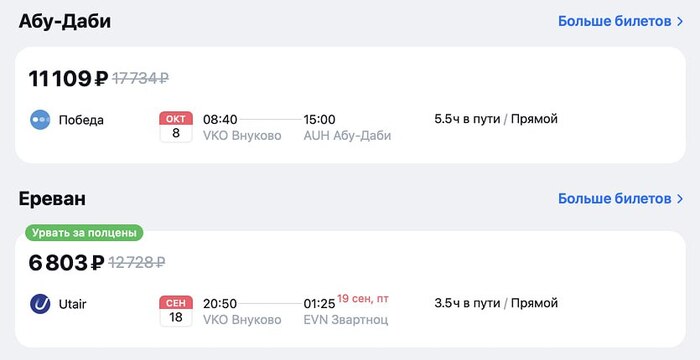This screenshot has height=360, width=700.
Task: Click 5.5ч в пути / Прямой flight info
Action: (496, 119)
